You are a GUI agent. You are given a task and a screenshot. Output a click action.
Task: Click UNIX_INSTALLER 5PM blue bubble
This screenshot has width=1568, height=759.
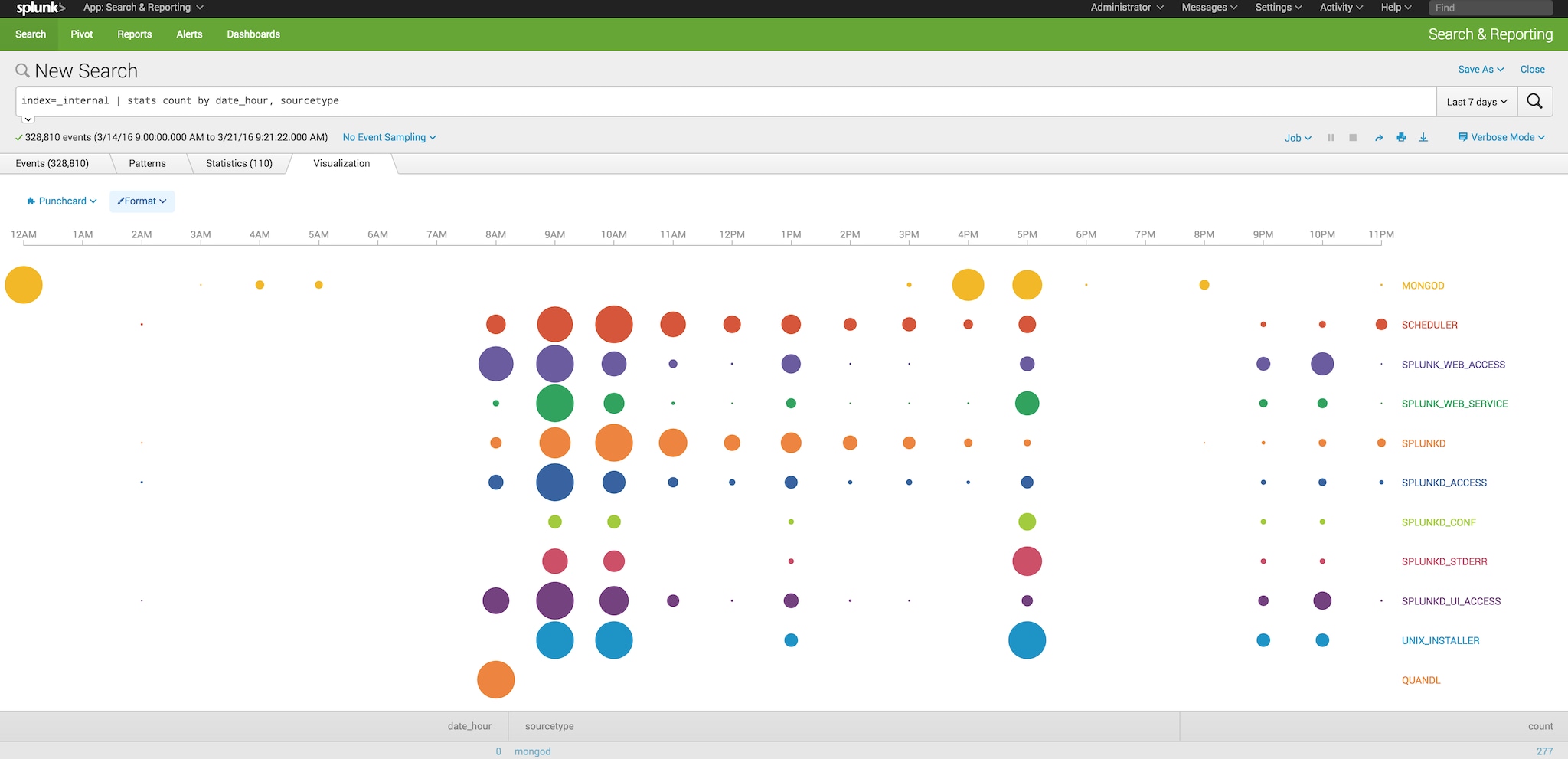point(1027,640)
